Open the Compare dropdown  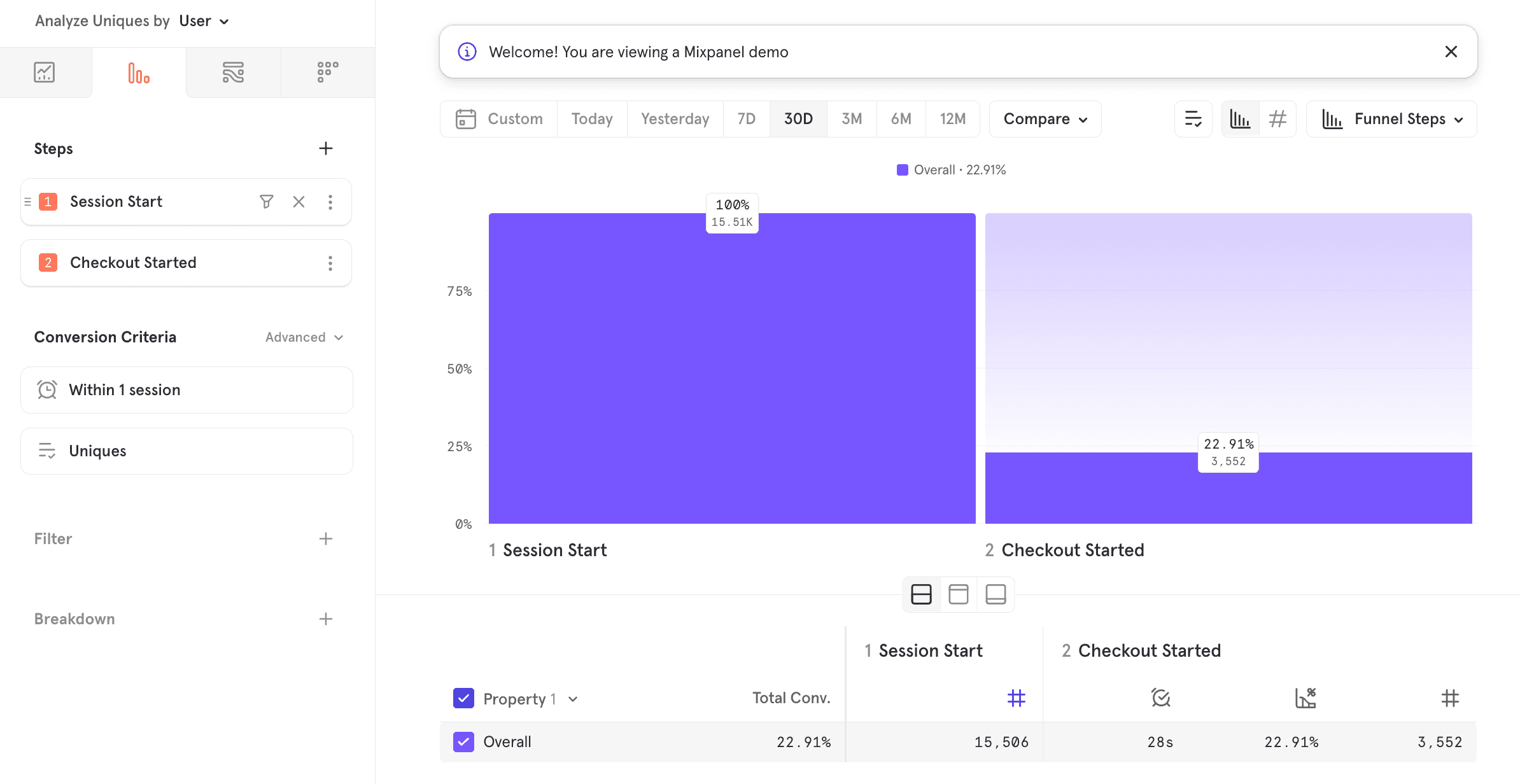[x=1045, y=119]
